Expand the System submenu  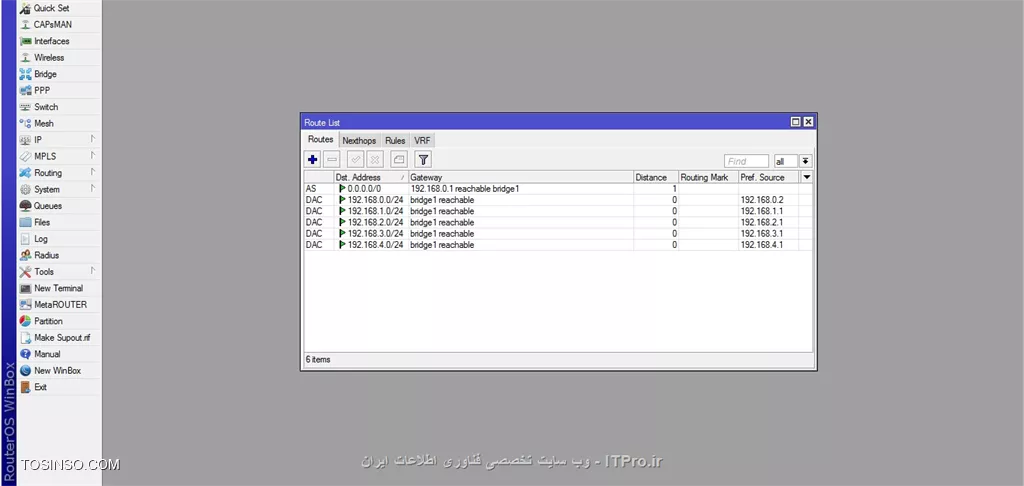(59, 189)
